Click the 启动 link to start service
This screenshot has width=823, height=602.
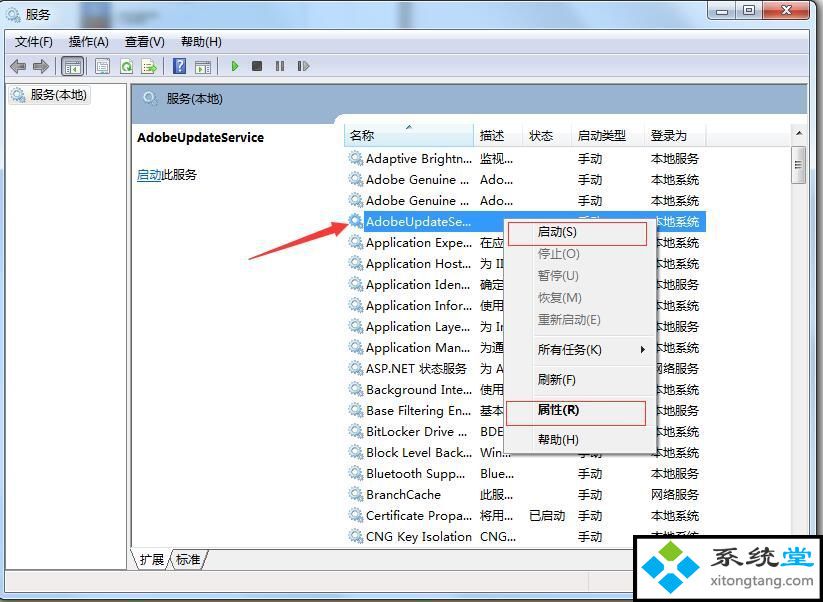point(149,174)
